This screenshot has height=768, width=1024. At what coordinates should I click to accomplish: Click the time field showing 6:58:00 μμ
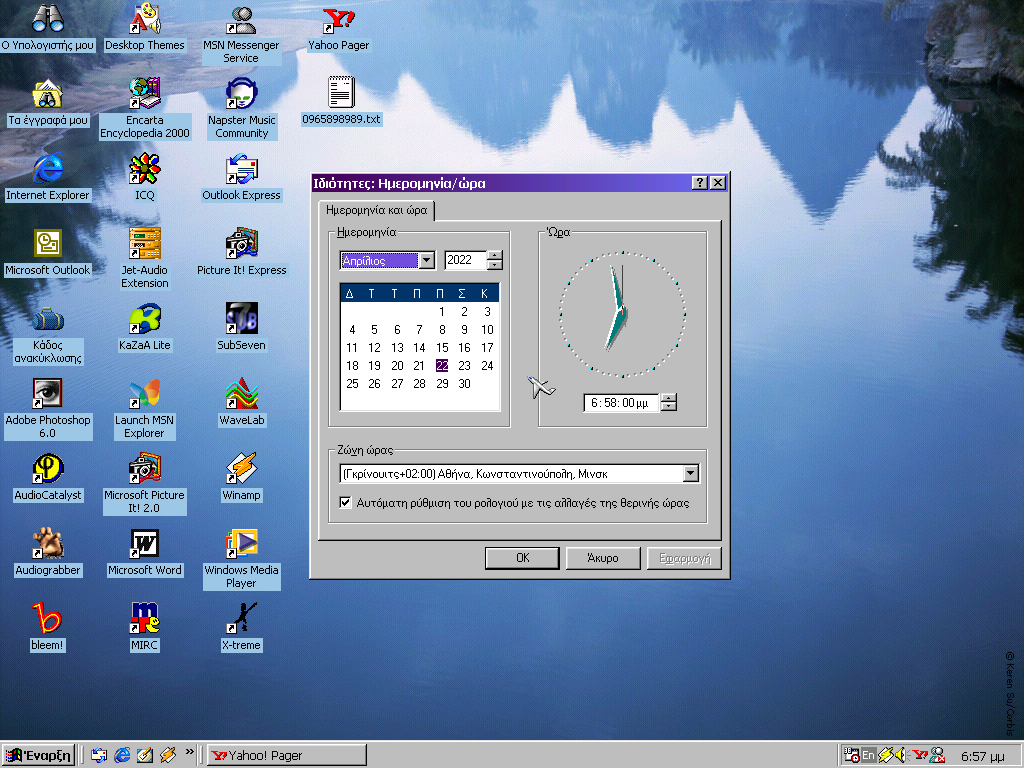click(622, 403)
